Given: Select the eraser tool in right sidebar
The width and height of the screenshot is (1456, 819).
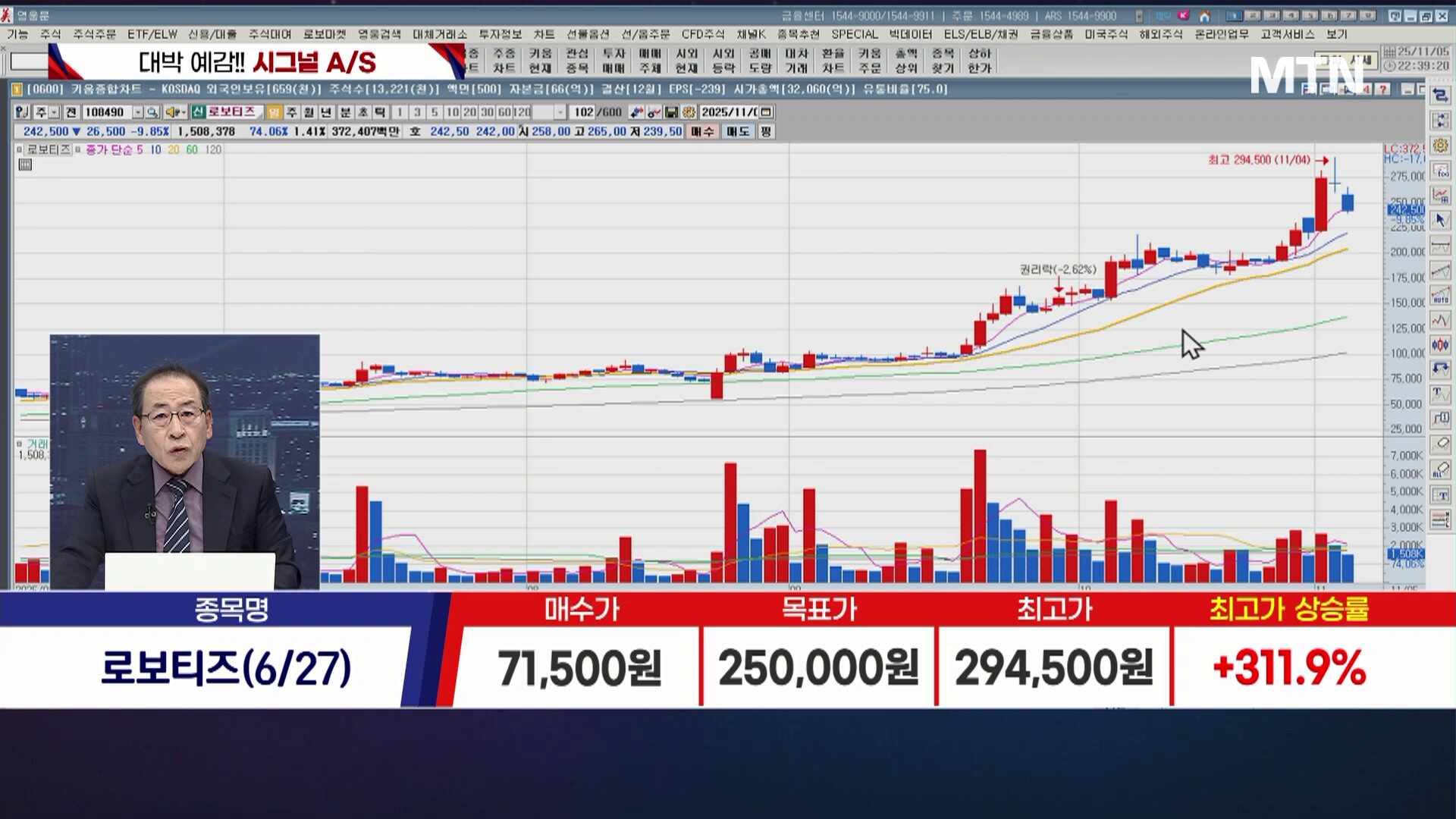Looking at the screenshot, I should tap(1440, 444).
